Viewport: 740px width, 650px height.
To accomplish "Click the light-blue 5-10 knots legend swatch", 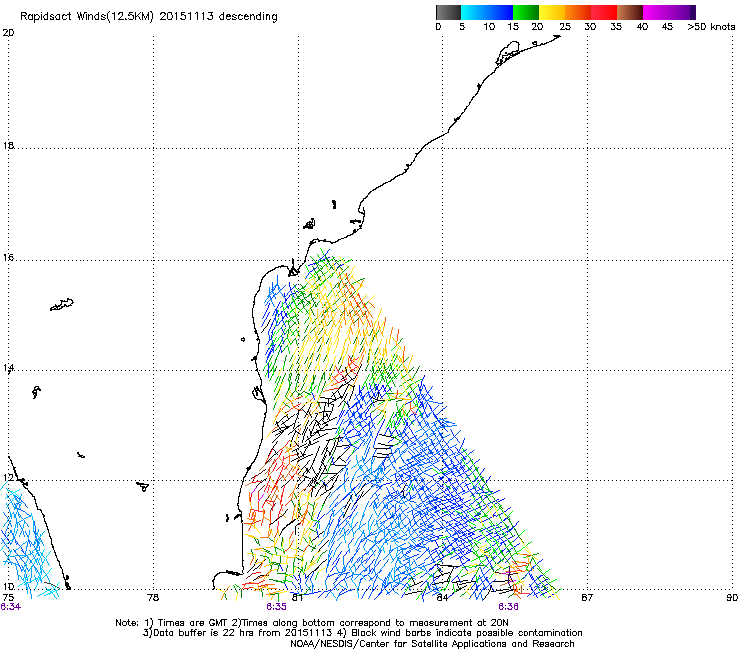I will tap(474, 12).
